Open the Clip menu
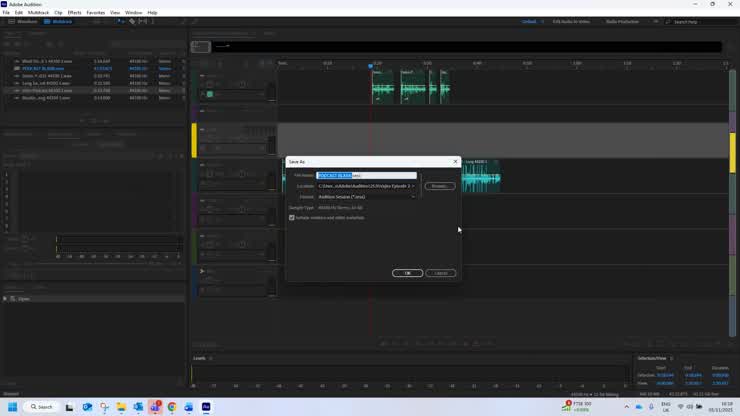 point(58,13)
